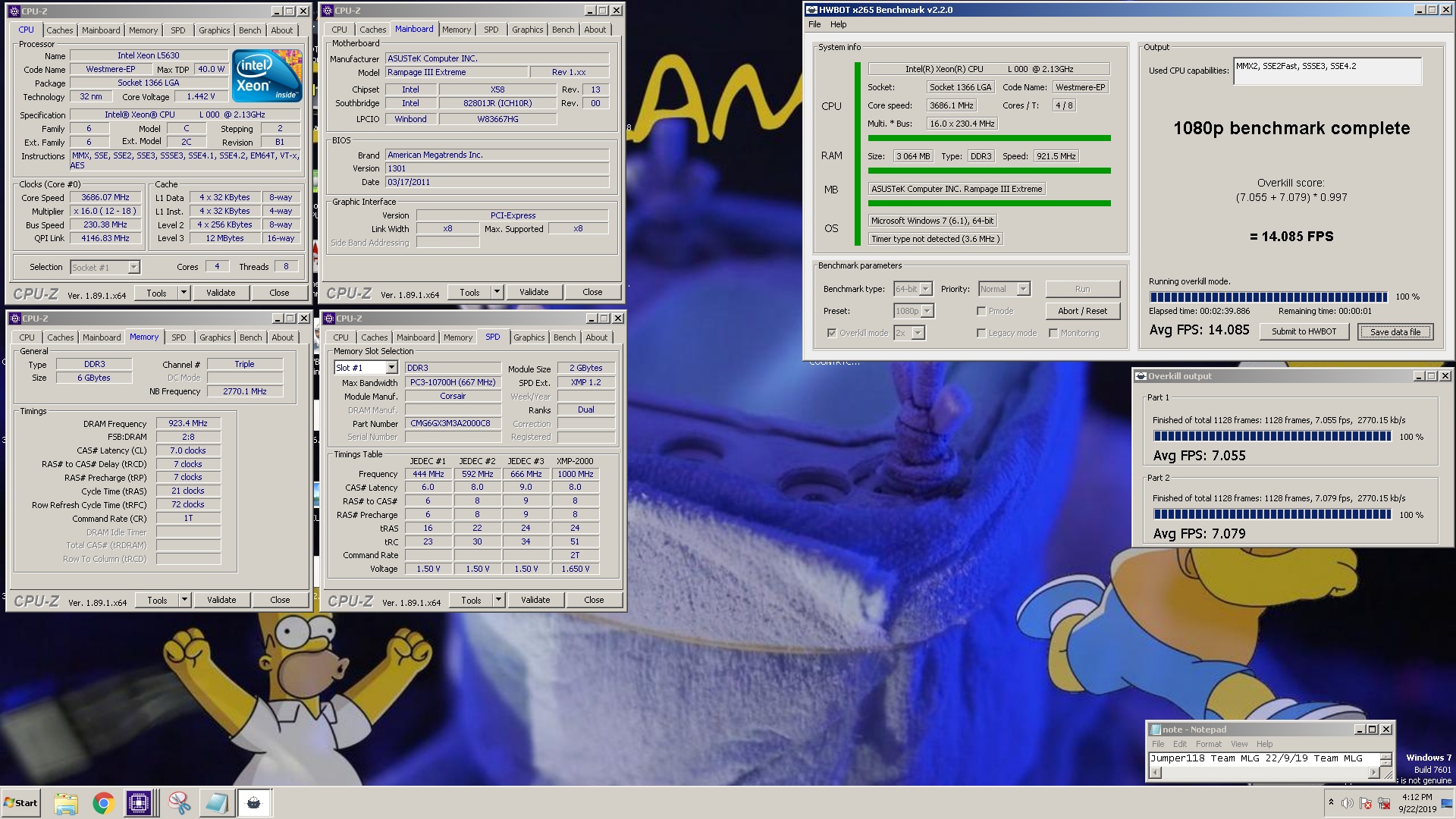Image resolution: width=1456 pixels, height=819 pixels.
Task: Click the title icon of the CPU-Z Mainboard window
Action: pyautogui.click(x=327, y=11)
